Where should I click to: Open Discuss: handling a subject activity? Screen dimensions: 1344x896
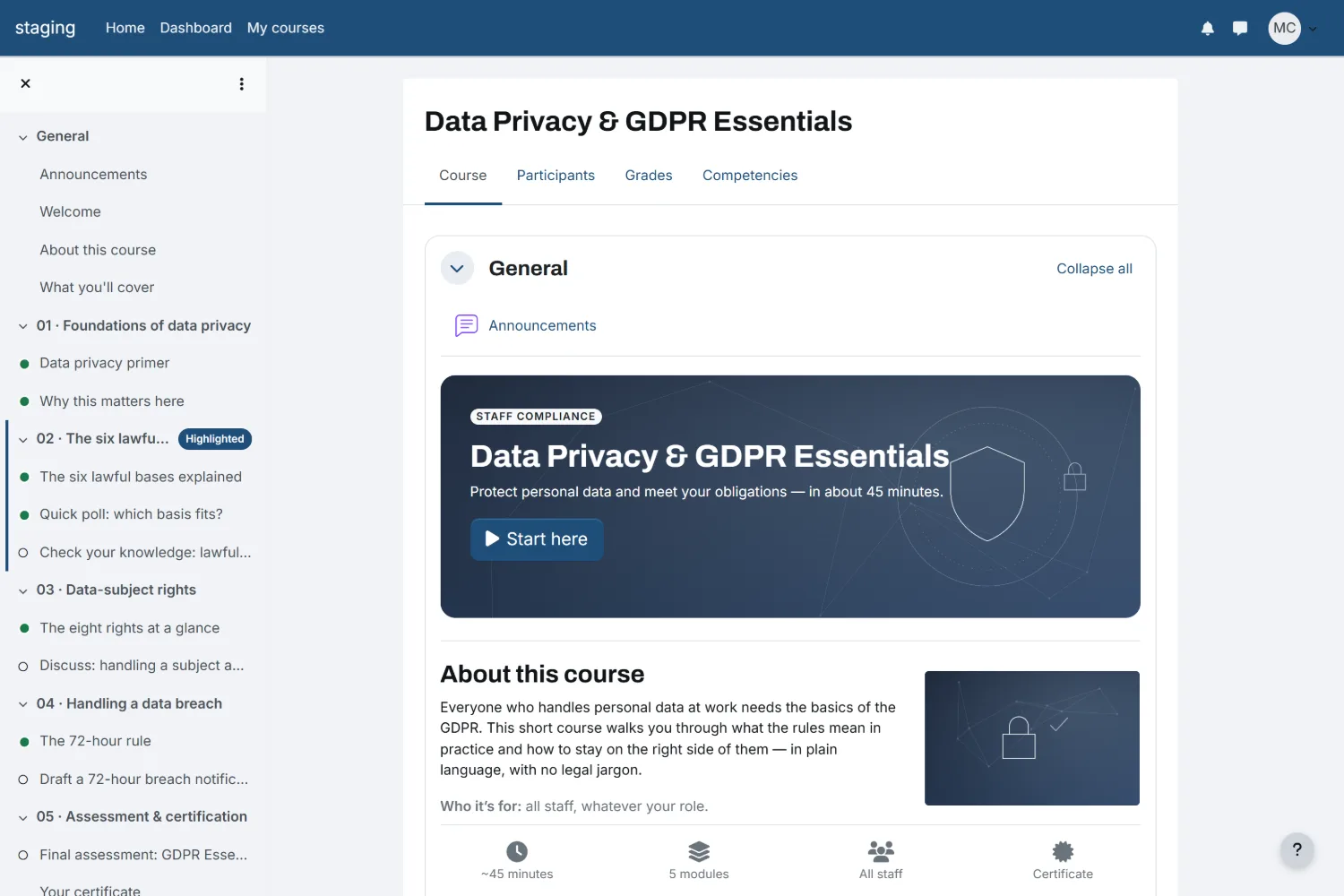(142, 666)
